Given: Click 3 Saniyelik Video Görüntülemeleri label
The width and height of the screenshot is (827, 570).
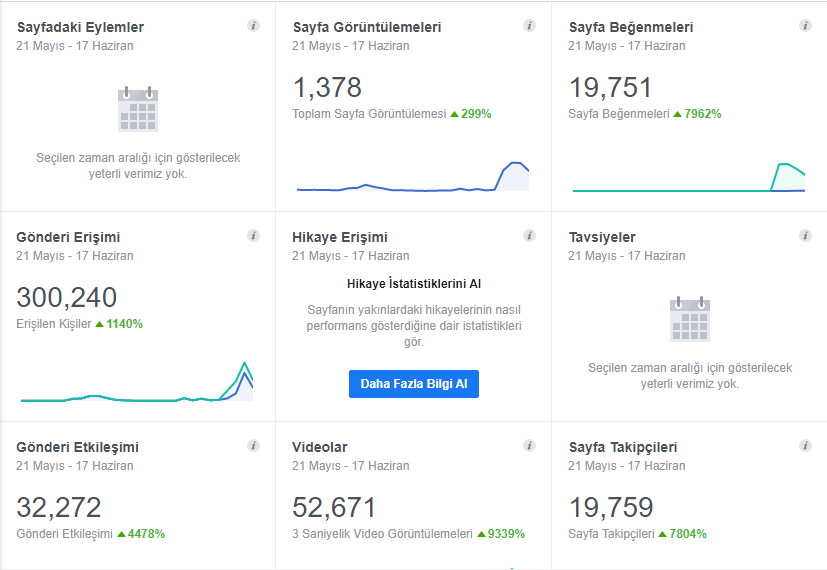Looking at the screenshot, I should [x=382, y=534].
